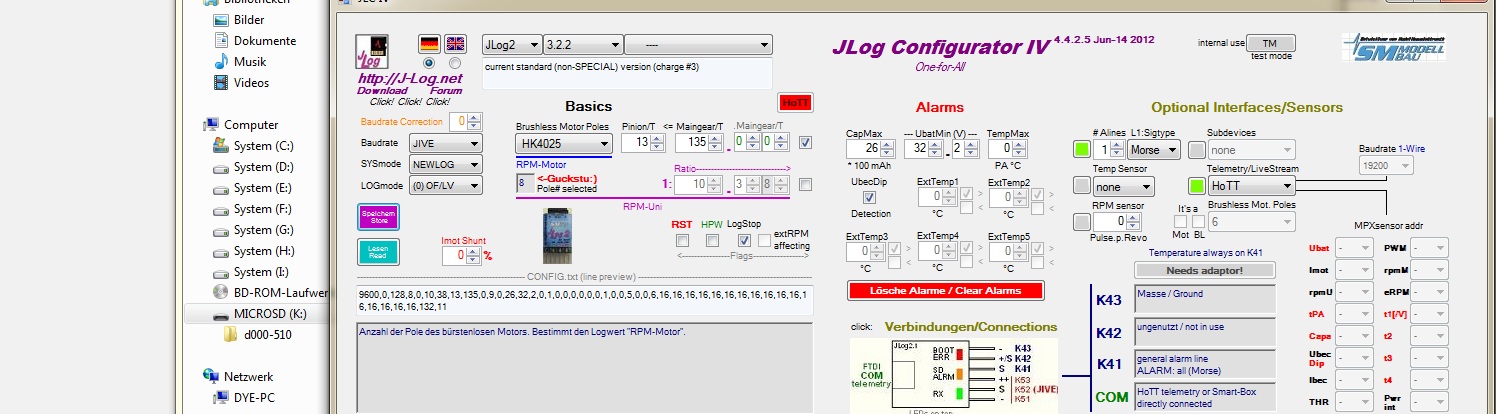Open the JLog2 device dropdown

pos(510,45)
